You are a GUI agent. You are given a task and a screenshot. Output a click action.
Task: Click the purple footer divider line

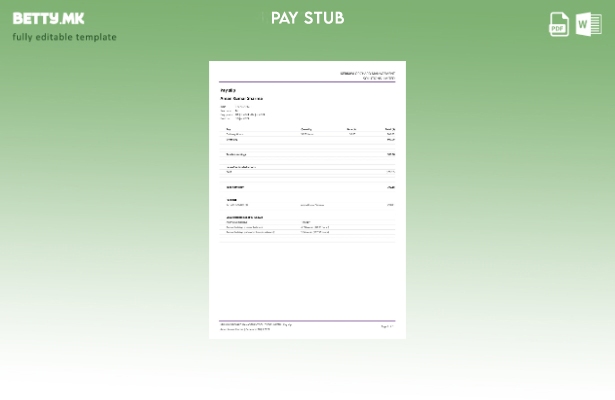[x=307, y=320]
